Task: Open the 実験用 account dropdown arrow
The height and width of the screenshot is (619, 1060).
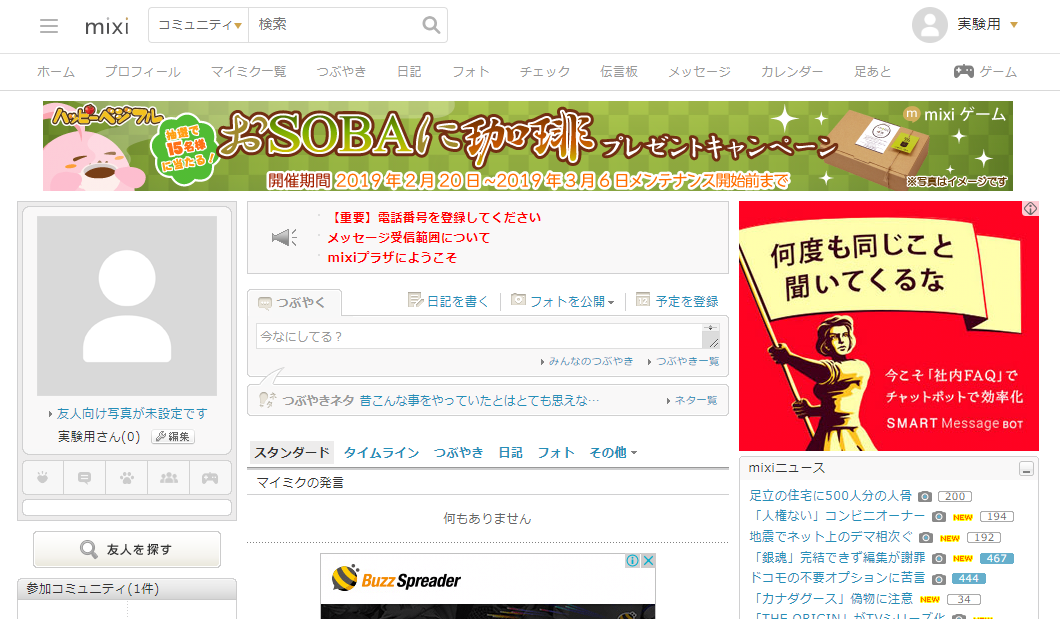Action: point(1014,25)
